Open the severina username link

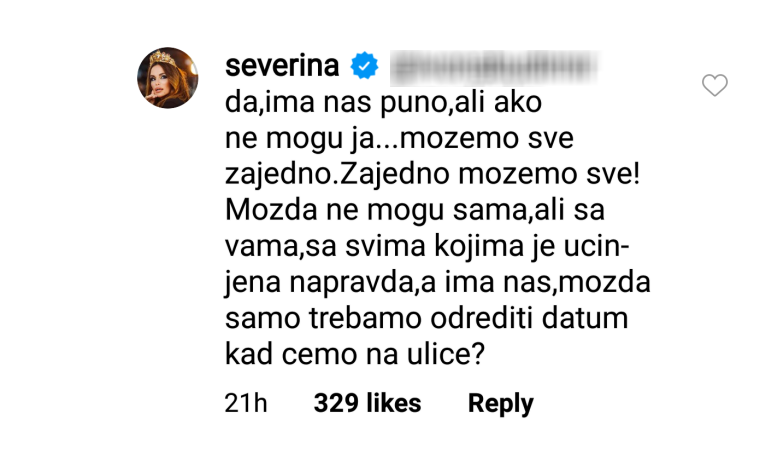[284, 68]
